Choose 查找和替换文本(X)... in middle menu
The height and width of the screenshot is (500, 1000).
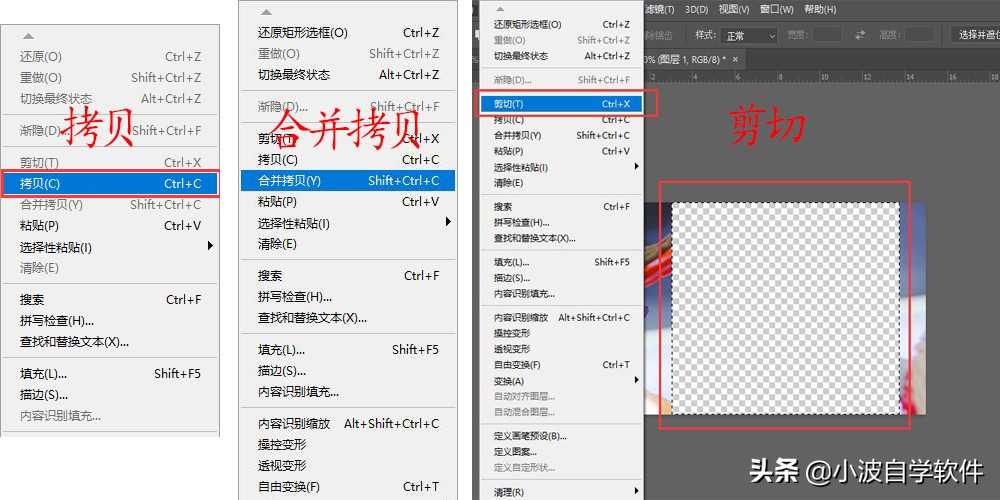(x=348, y=318)
